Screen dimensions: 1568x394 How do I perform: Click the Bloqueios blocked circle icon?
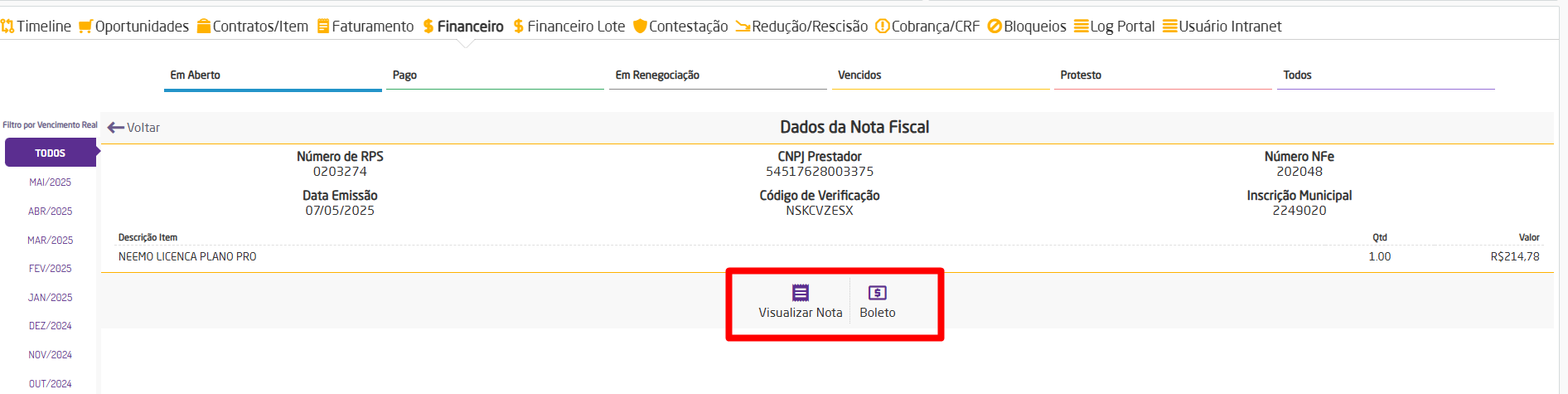click(995, 27)
